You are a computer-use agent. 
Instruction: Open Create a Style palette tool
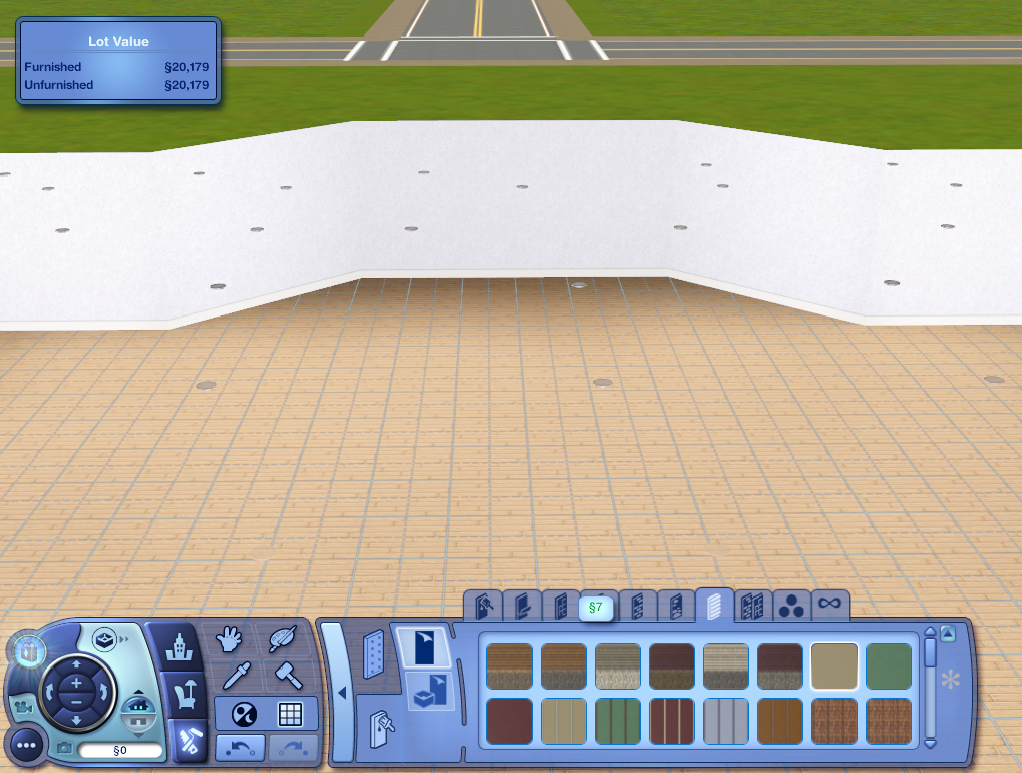click(x=283, y=639)
